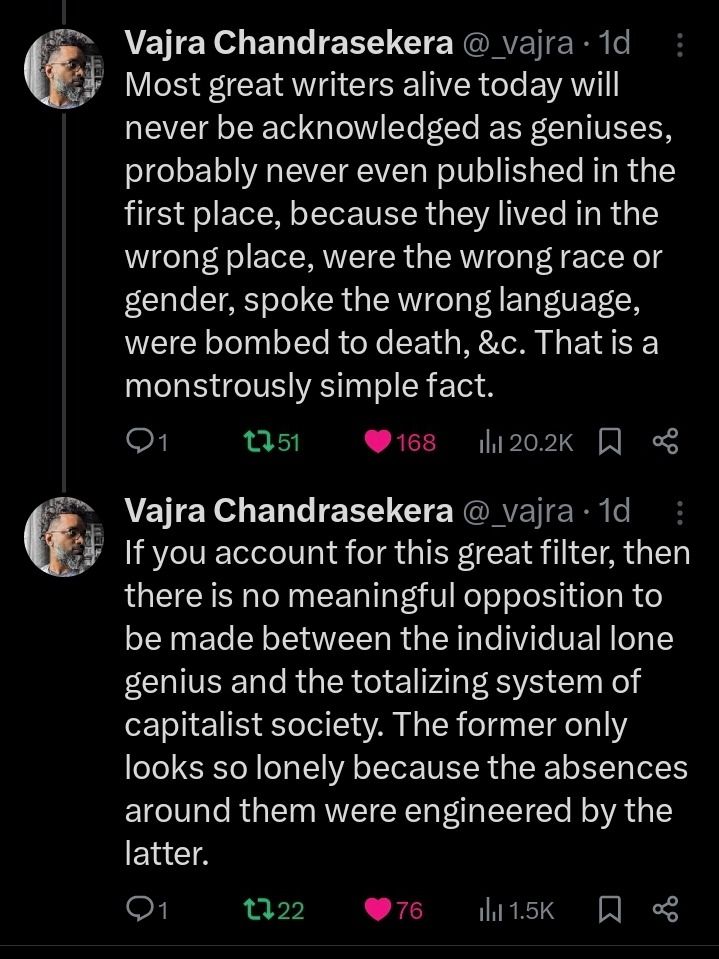719x959 pixels.
Task: Tap the first tweet's profile avatar
Action: tap(63, 68)
